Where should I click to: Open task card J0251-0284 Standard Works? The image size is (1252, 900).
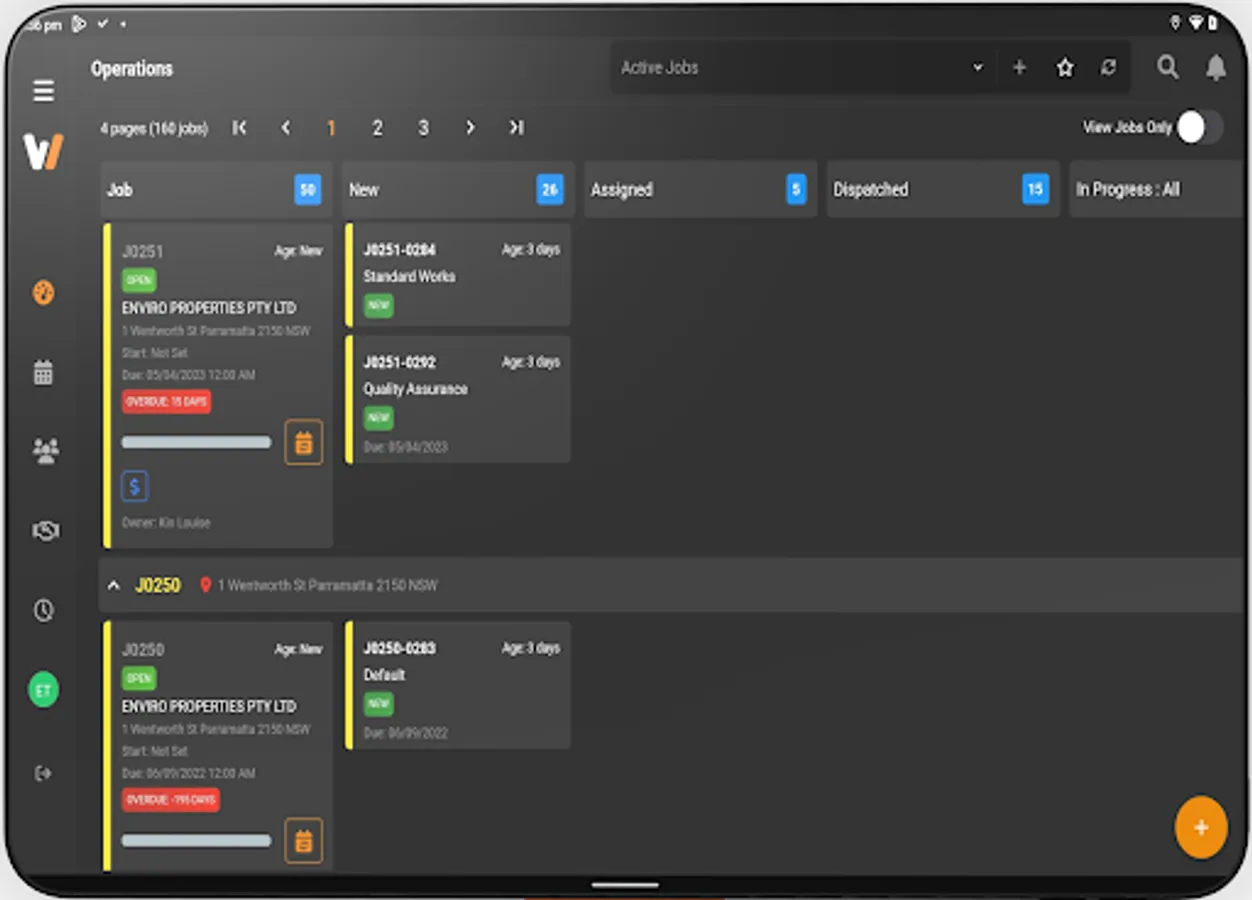click(x=458, y=275)
